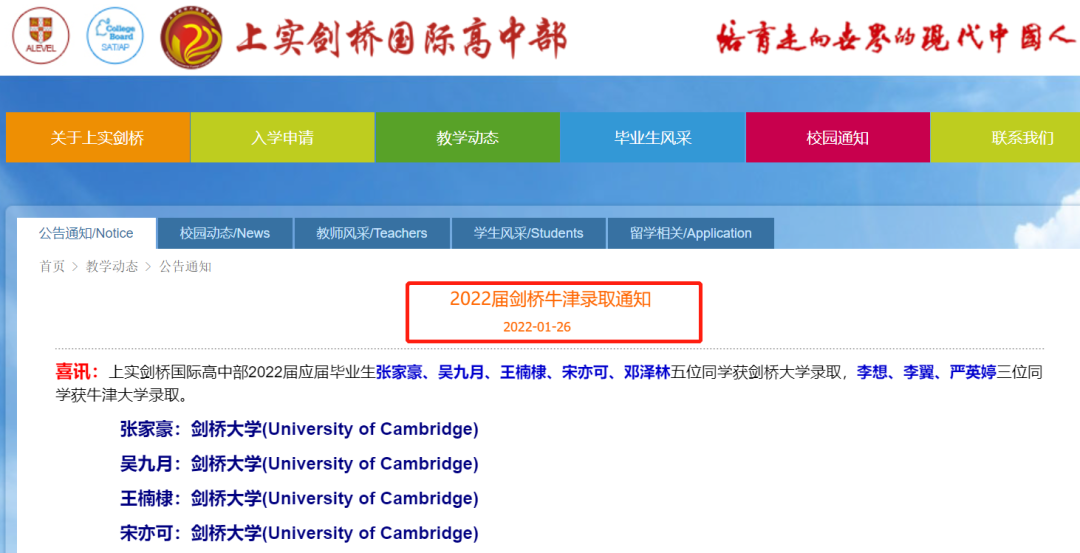Open the 校园通知 menu
Image resolution: width=1080 pixels, height=553 pixels.
(x=838, y=138)
